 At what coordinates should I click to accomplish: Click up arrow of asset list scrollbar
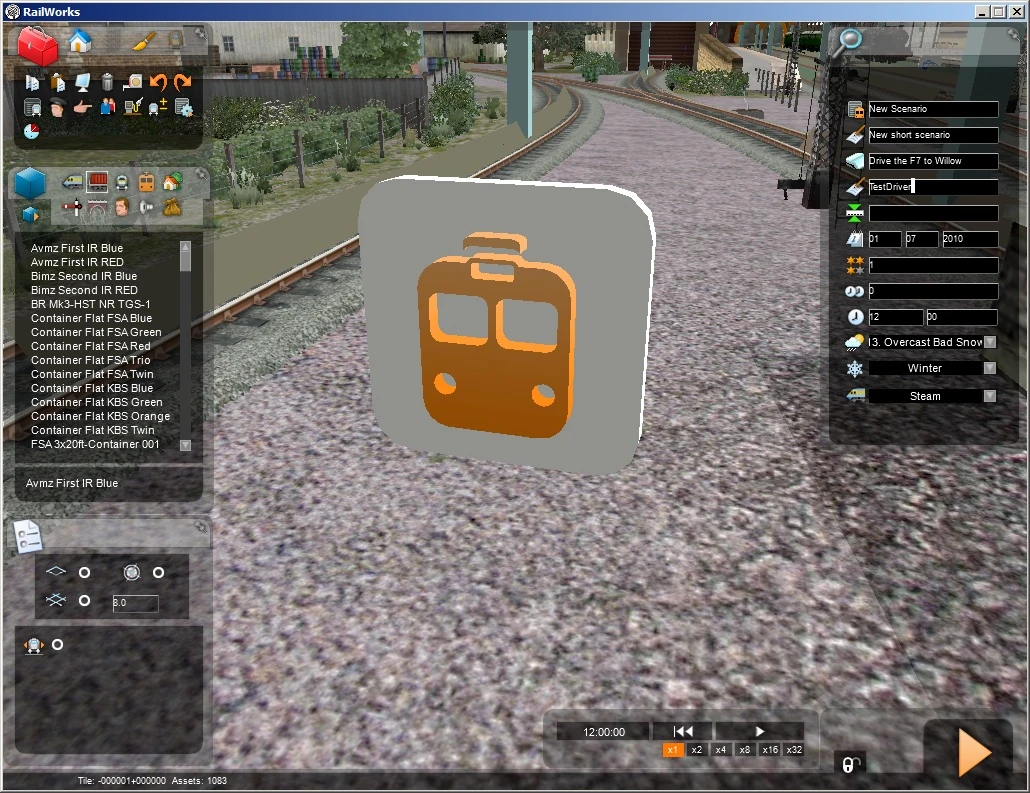click(185, 246)
